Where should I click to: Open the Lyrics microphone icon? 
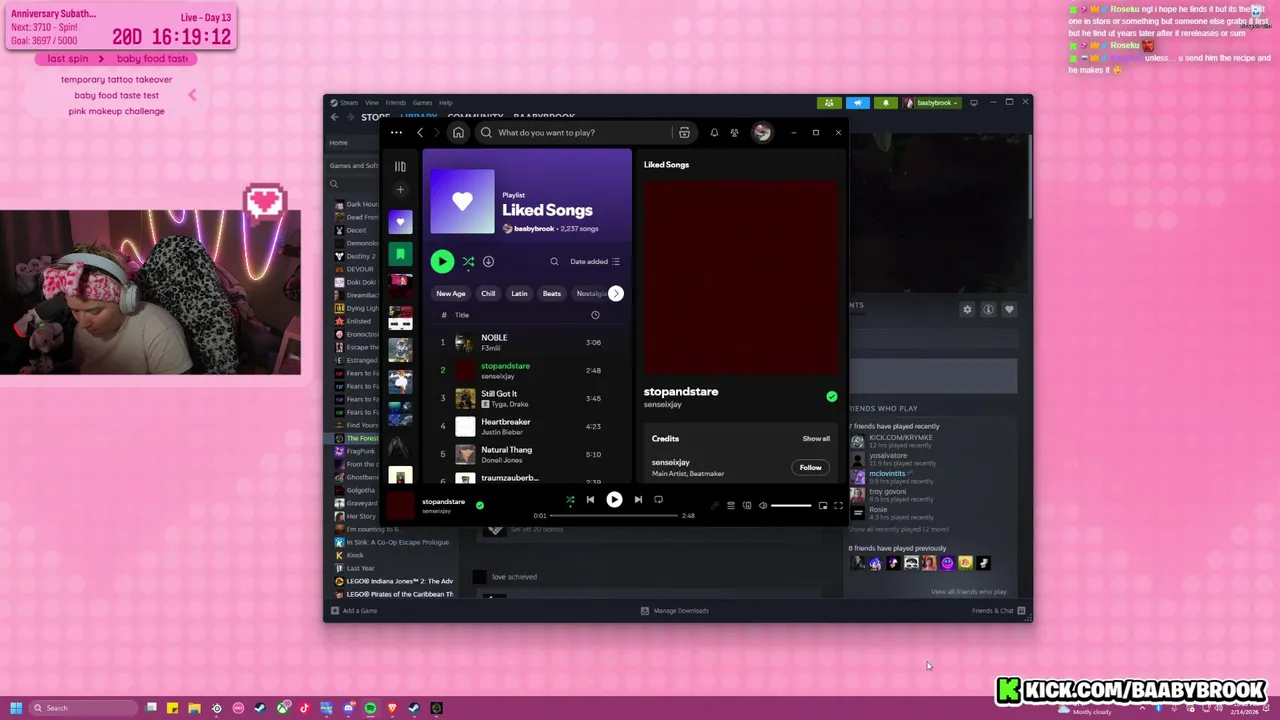pyautogui.click(x=715, y=506)
